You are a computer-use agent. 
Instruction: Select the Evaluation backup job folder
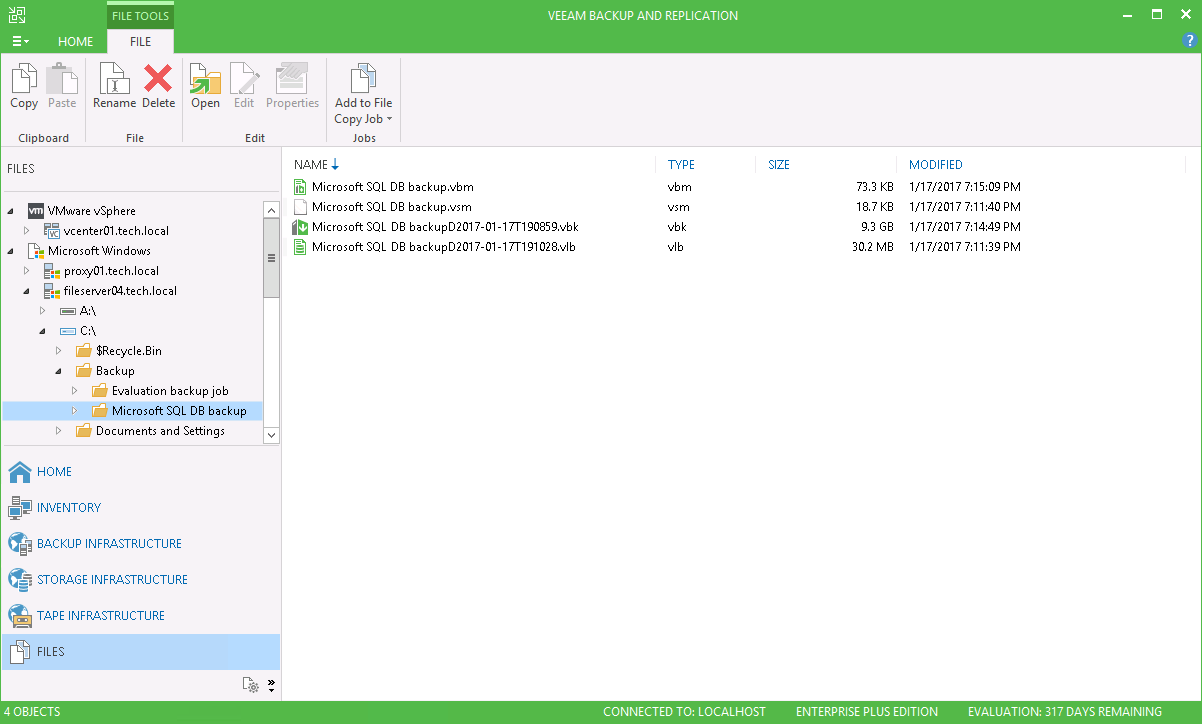coord(170,391)
